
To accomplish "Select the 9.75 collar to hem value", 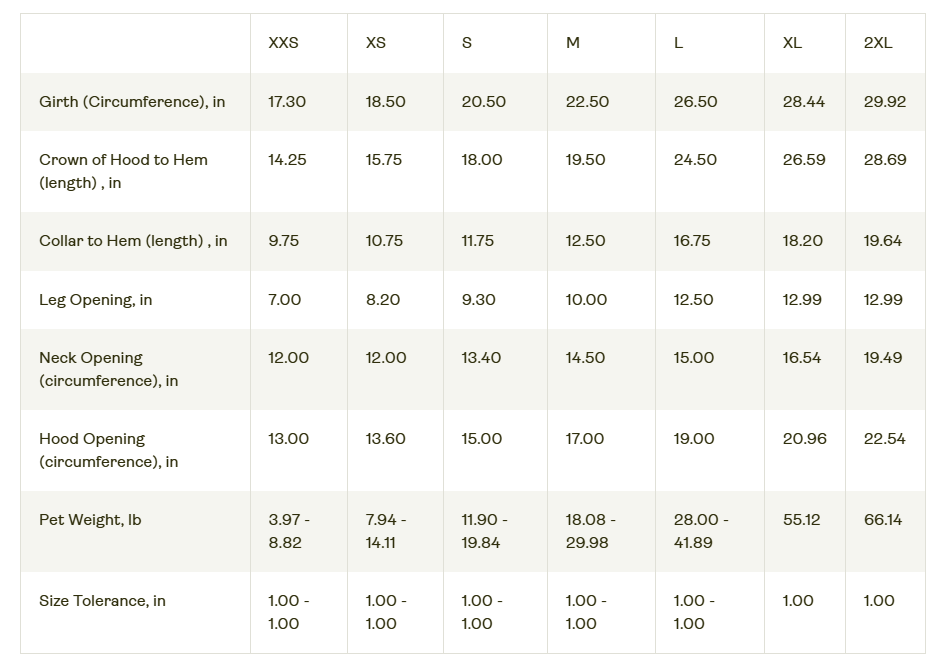I will point(283,241).
